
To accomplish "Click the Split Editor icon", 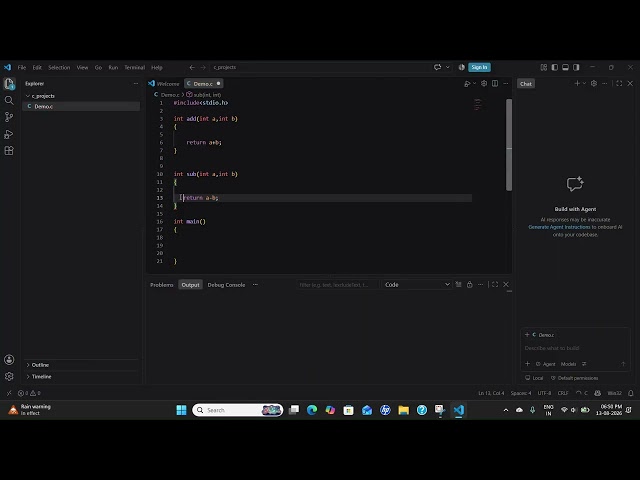I will (x=495, y=84).
